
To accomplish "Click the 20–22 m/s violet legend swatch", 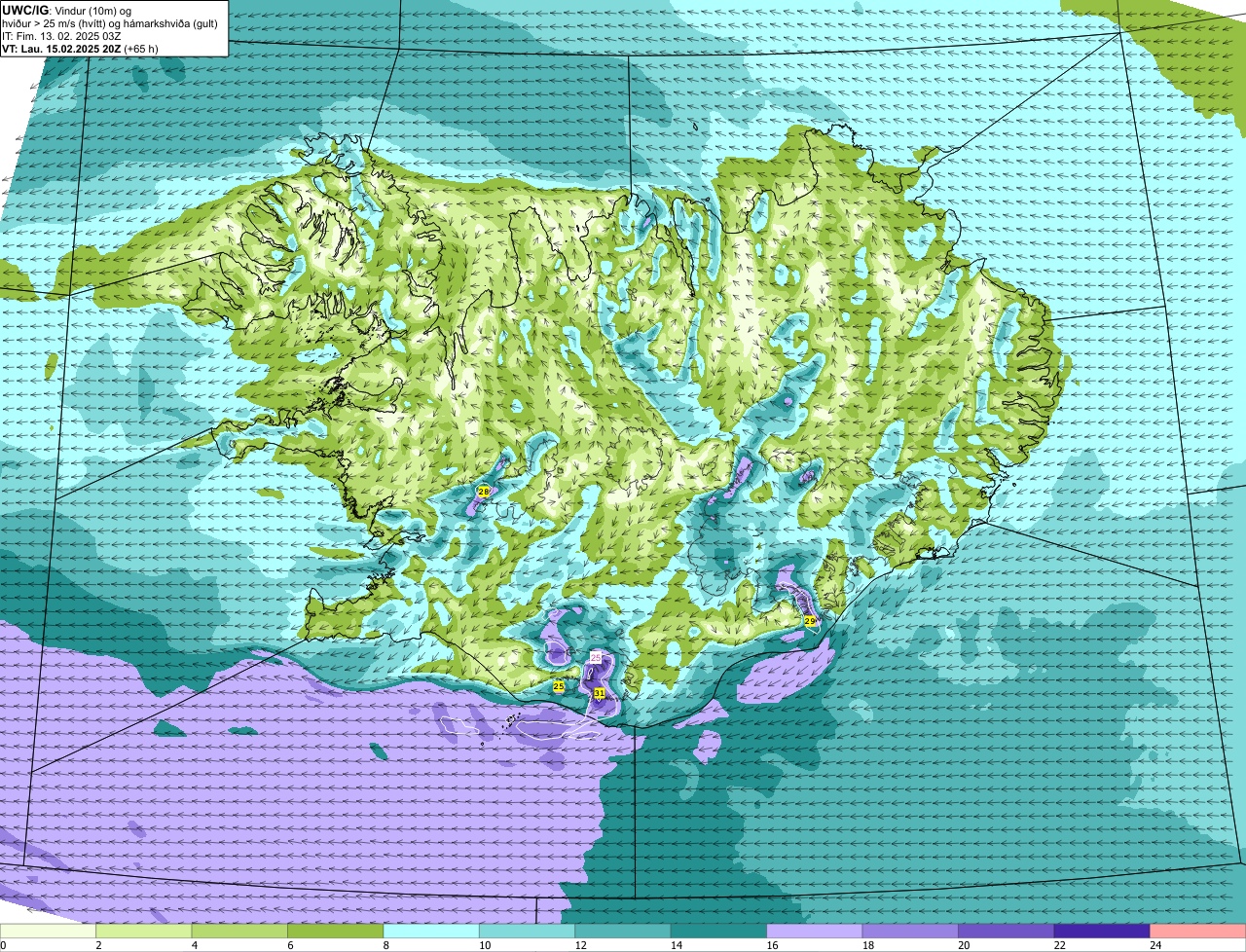I will click(x=1007, y=931).
